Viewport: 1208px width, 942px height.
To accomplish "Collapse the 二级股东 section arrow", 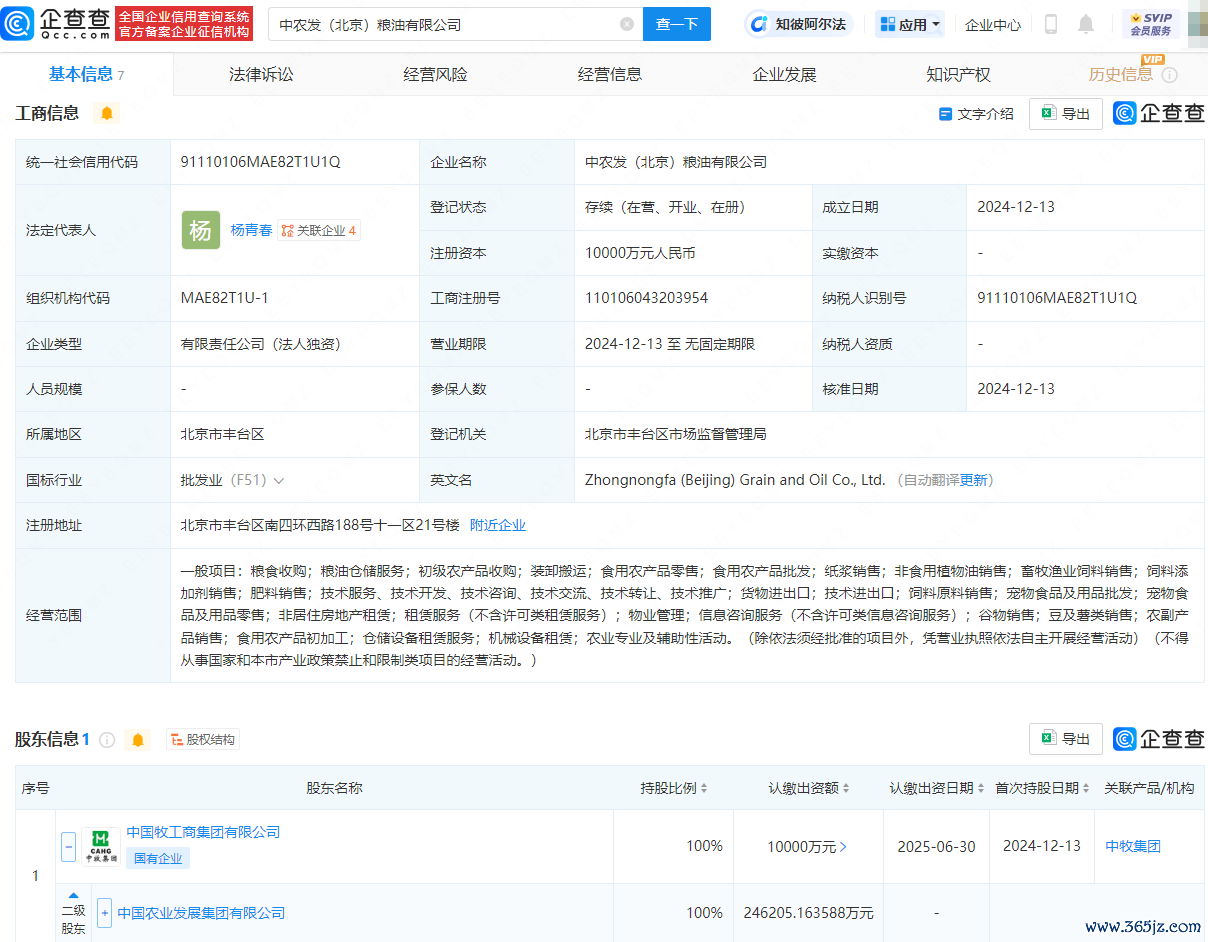I will pyautogui.click(x=73, y=895).
